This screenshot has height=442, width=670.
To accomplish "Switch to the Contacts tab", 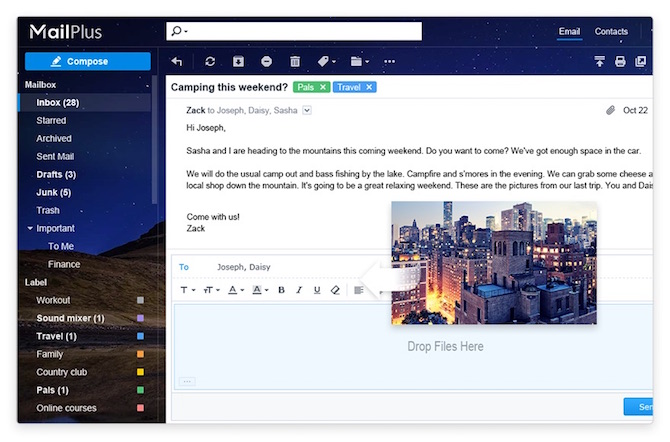I will (x=611, y=32).
